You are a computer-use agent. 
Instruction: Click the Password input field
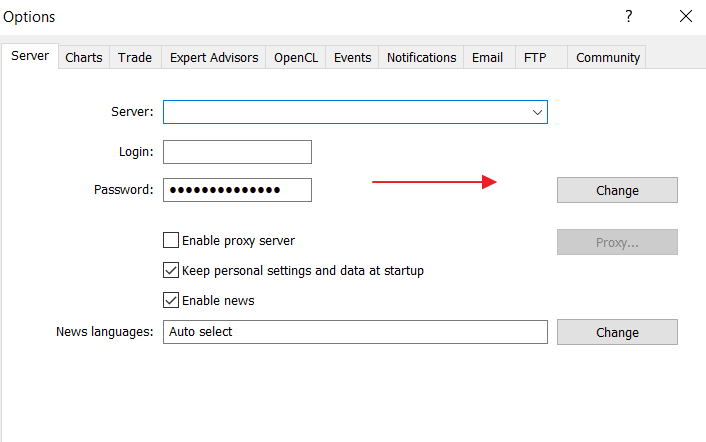(237, 190)
